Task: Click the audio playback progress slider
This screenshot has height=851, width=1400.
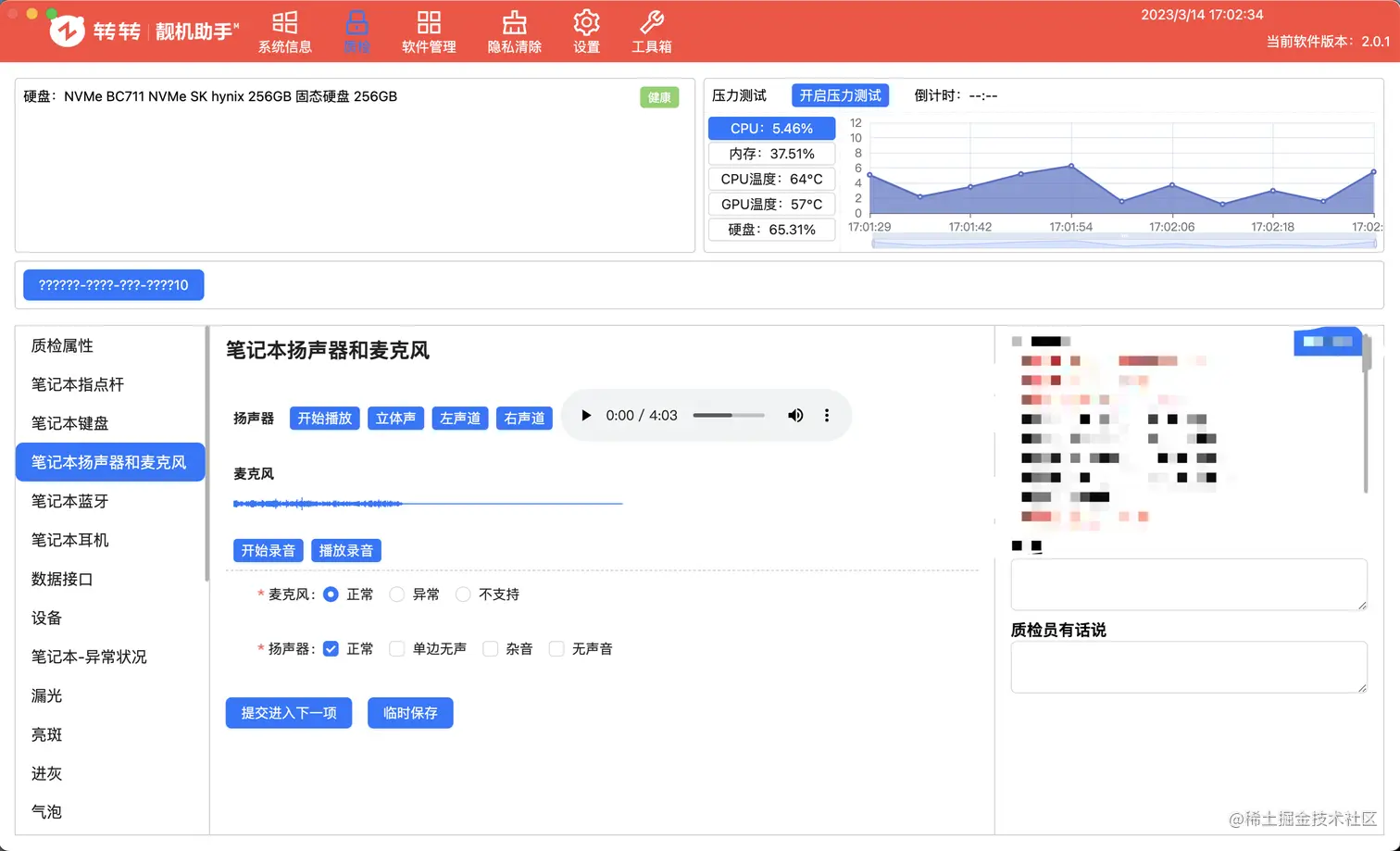Action: pyautogui.click(x=728, y=415)
